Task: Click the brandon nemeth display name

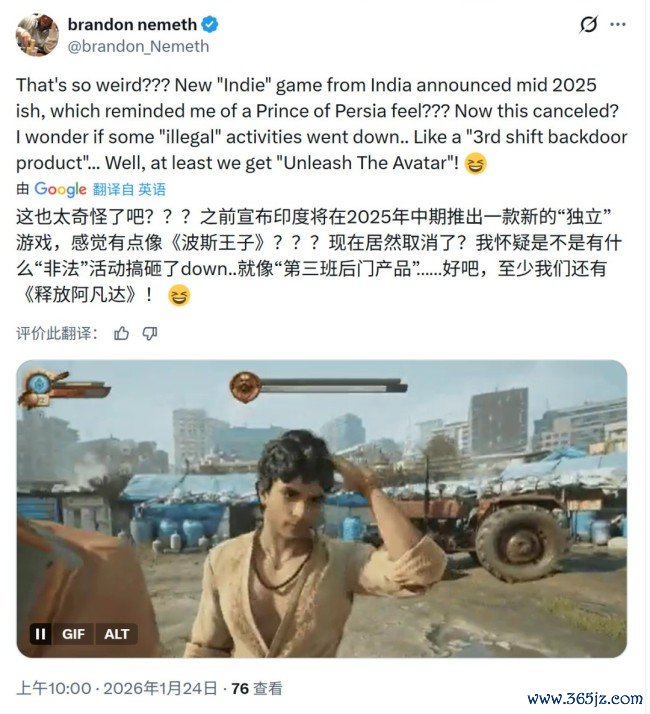Action: pyautogui.click(x=132, y=24)
